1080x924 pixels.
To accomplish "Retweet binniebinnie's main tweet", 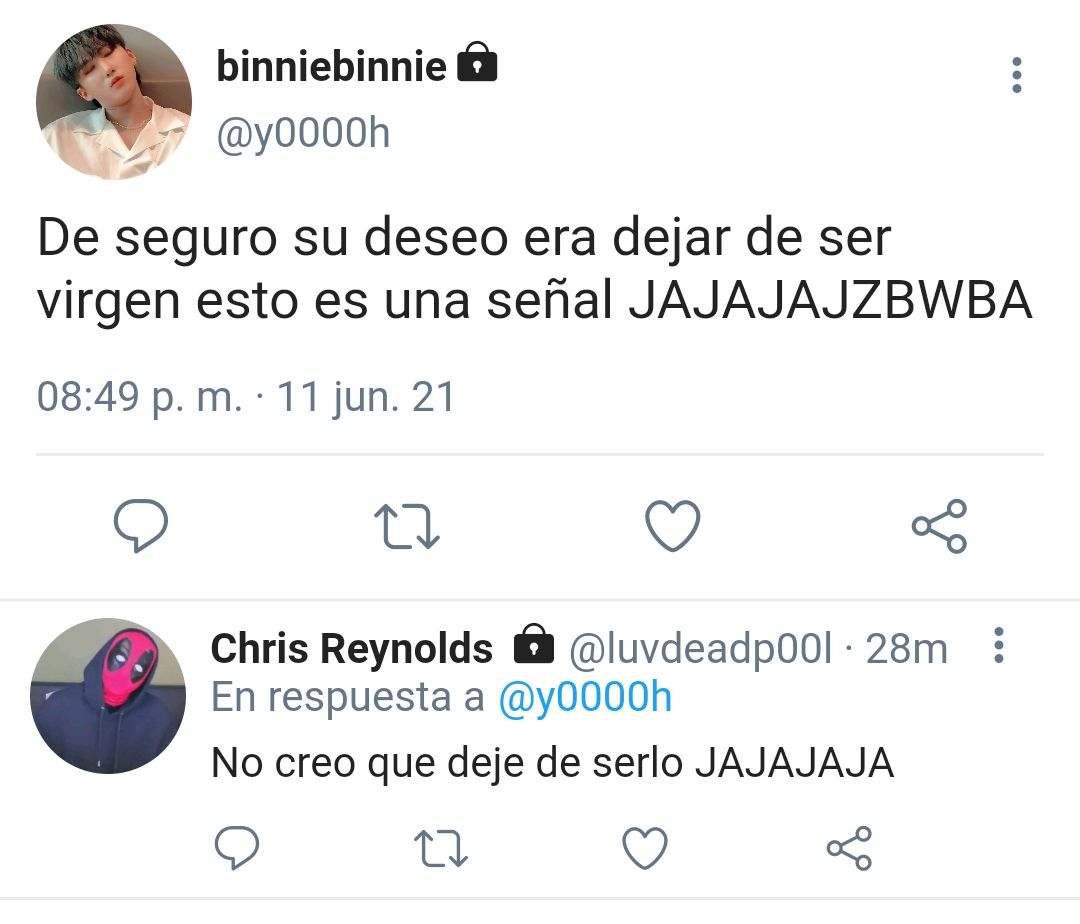I will tap(406, 527).
